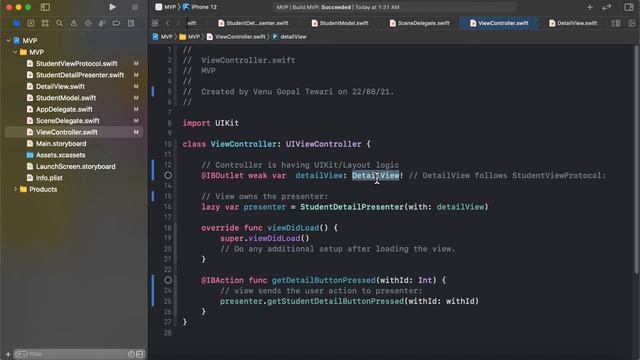
Task: Open editor options menu
Action: pyautogui.click(x=616, y=23)
